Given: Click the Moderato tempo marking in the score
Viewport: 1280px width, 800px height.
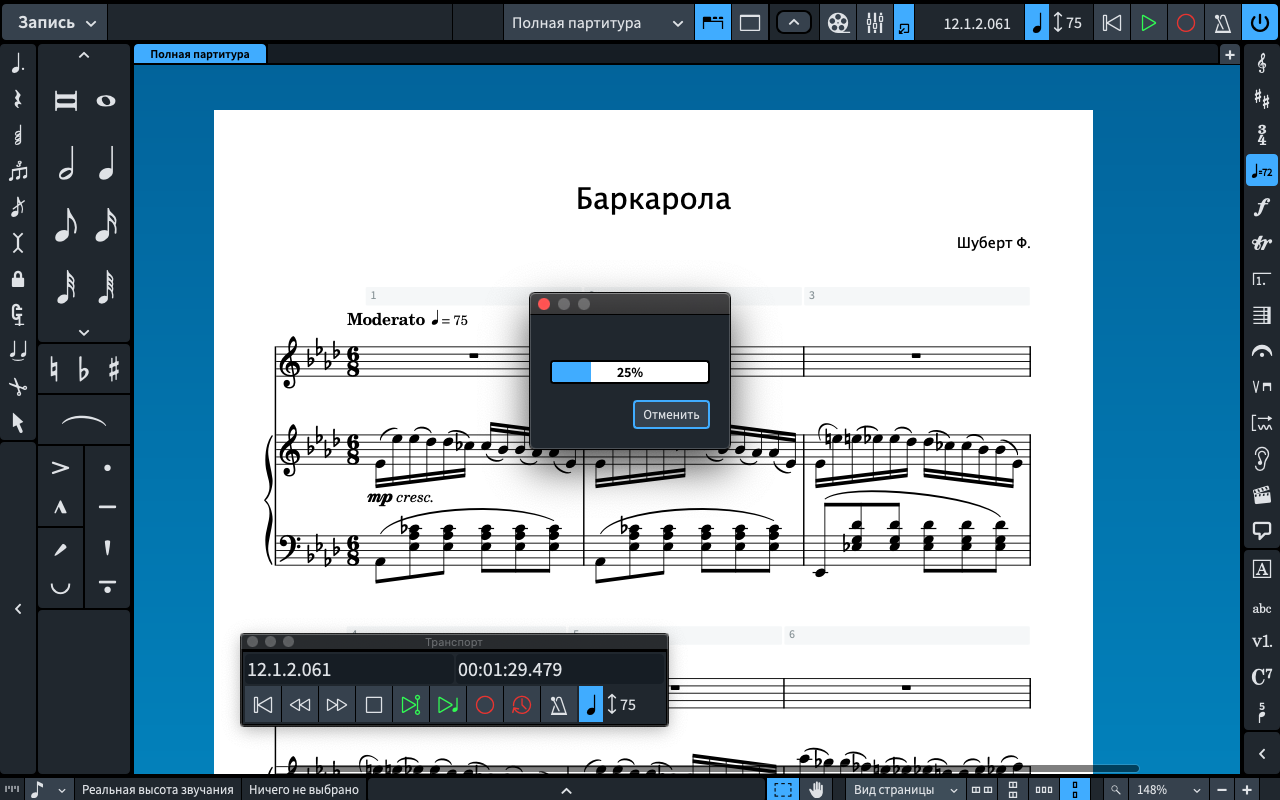Looking at the screenshot, I should (386, 319).
